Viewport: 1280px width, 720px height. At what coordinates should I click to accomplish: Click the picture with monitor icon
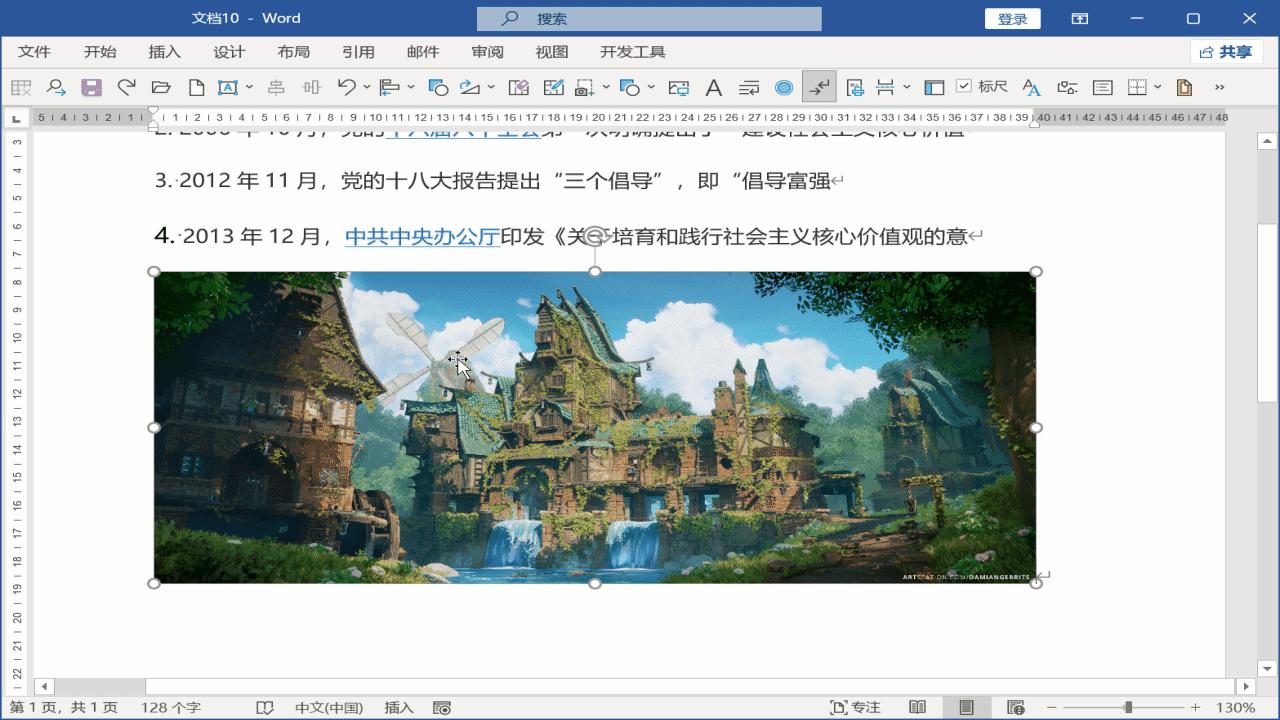tap(679, 88)
